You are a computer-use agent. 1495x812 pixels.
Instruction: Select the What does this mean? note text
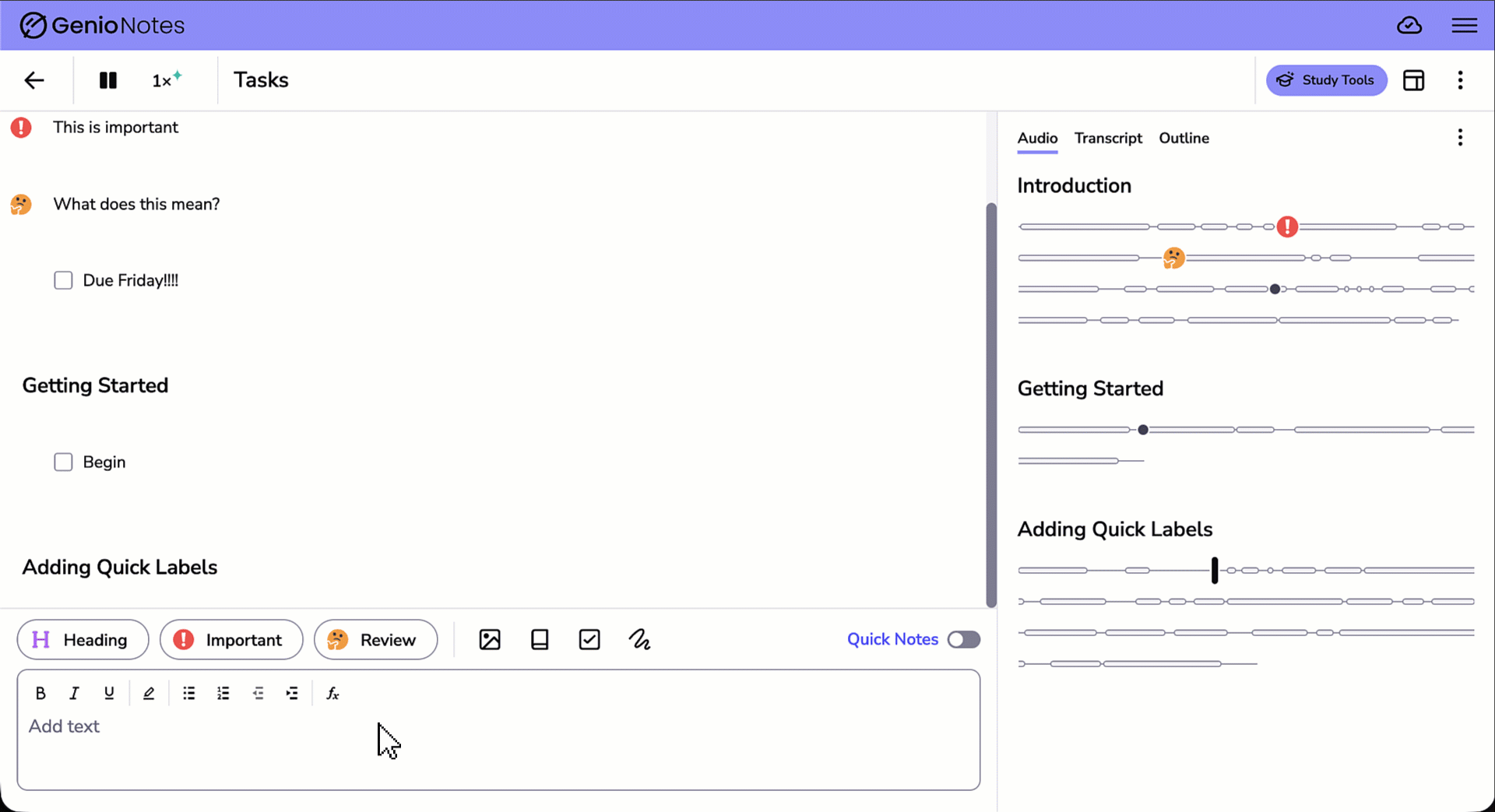(136, 204)
